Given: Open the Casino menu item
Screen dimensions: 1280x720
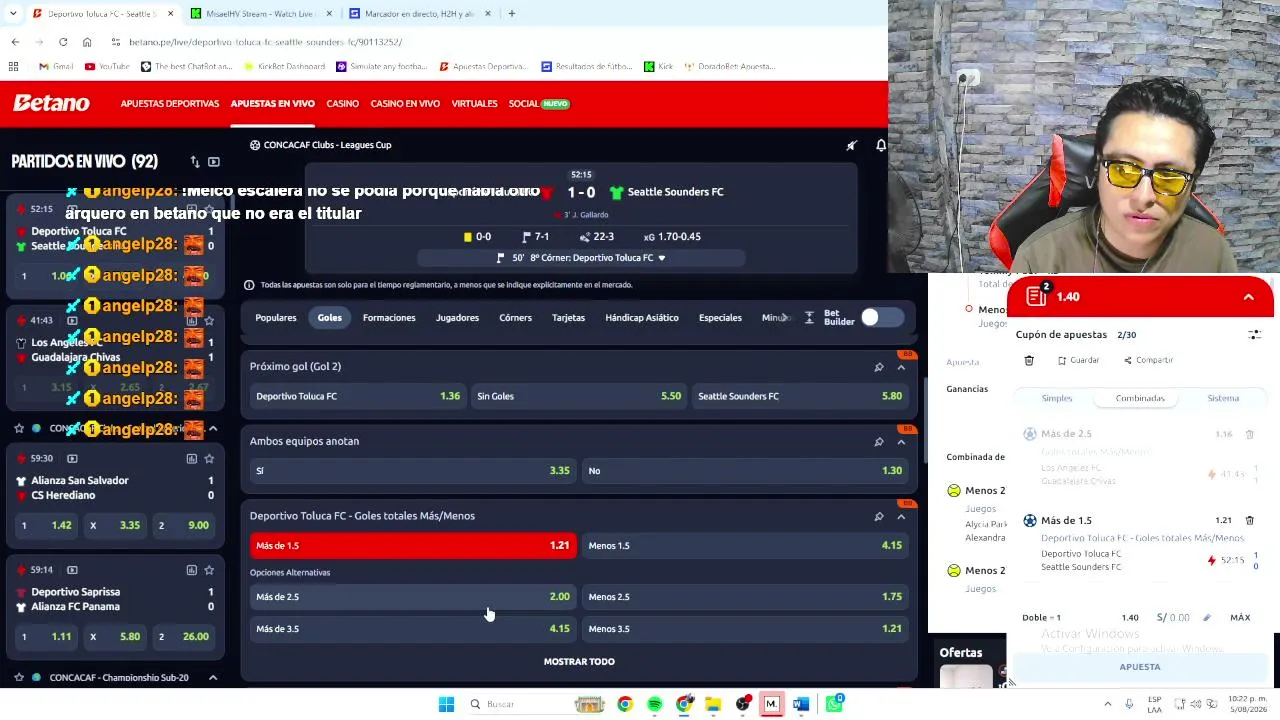Looking at the screenshot, I should coord(342,104).
